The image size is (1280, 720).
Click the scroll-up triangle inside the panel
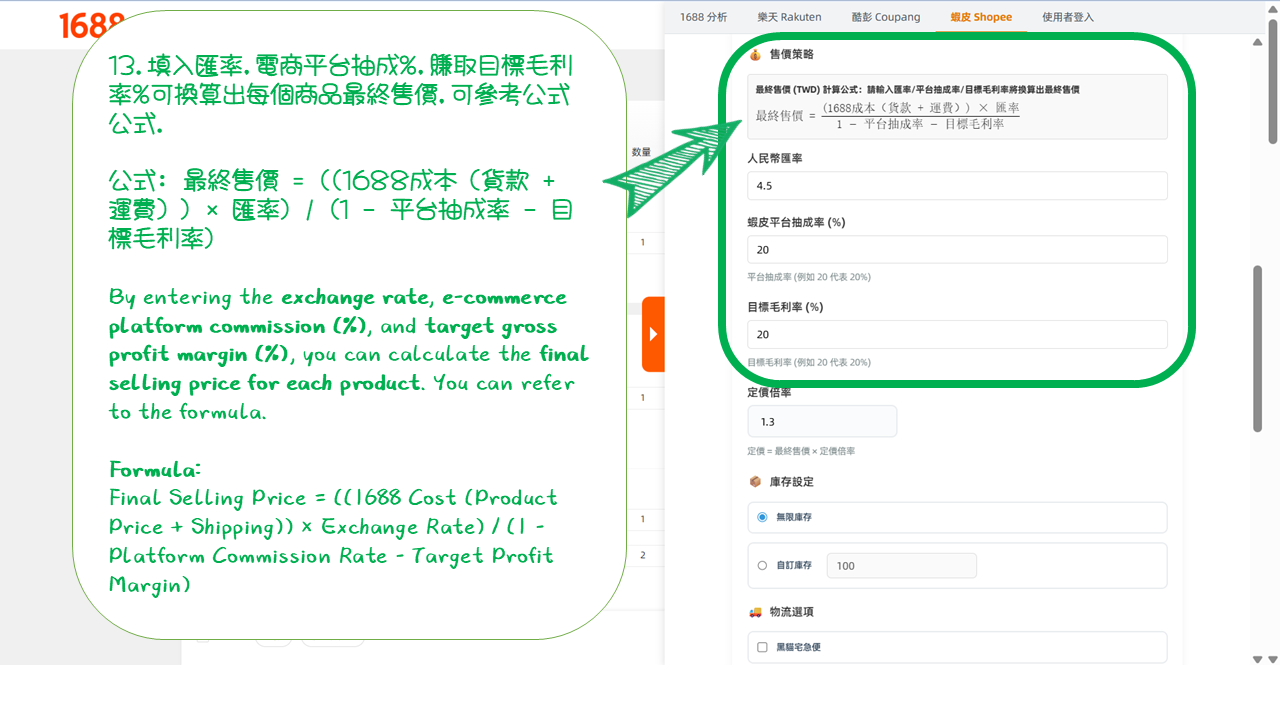pyautogui.click(x=1256, y=43)
